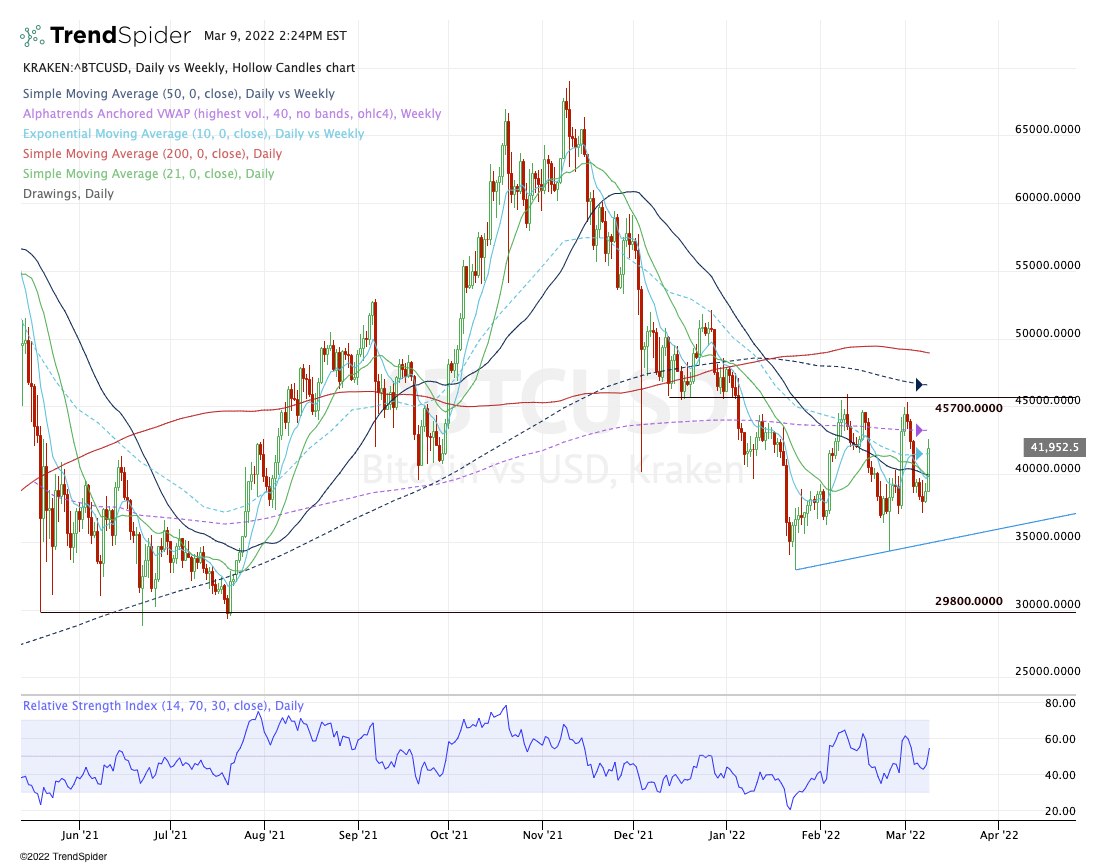Click the 40000.0000 price axis label
Image resolution: width=1106 pixels, height=866 pixels.
point(1047,468)
